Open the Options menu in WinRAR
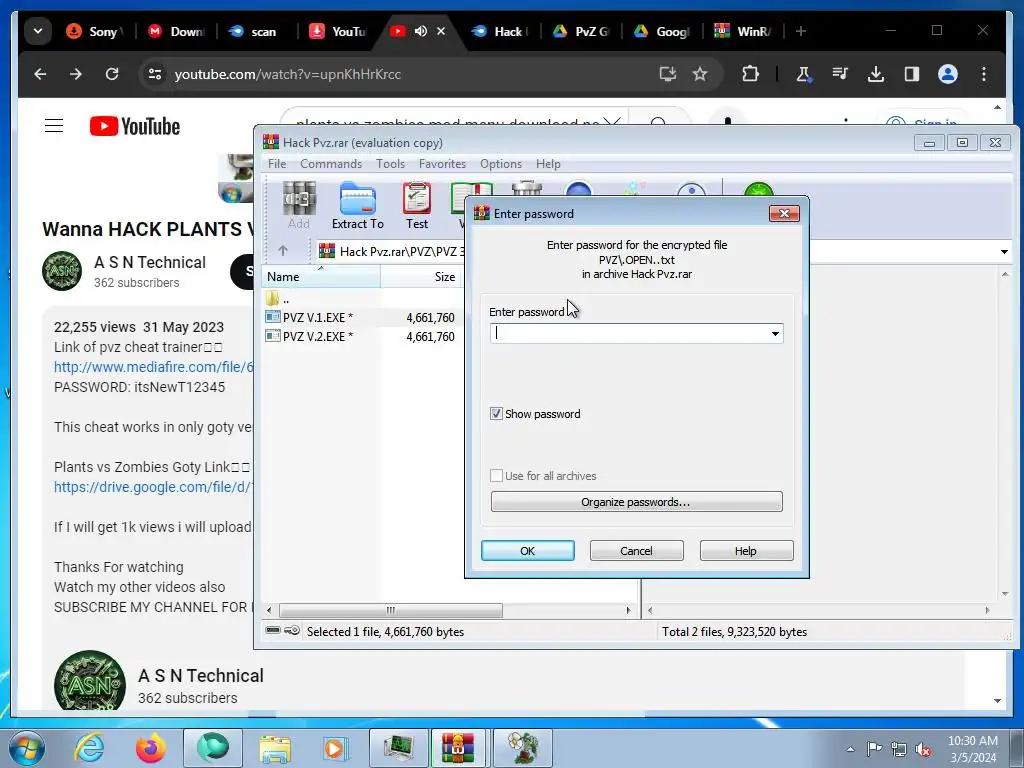 (501, 164)
